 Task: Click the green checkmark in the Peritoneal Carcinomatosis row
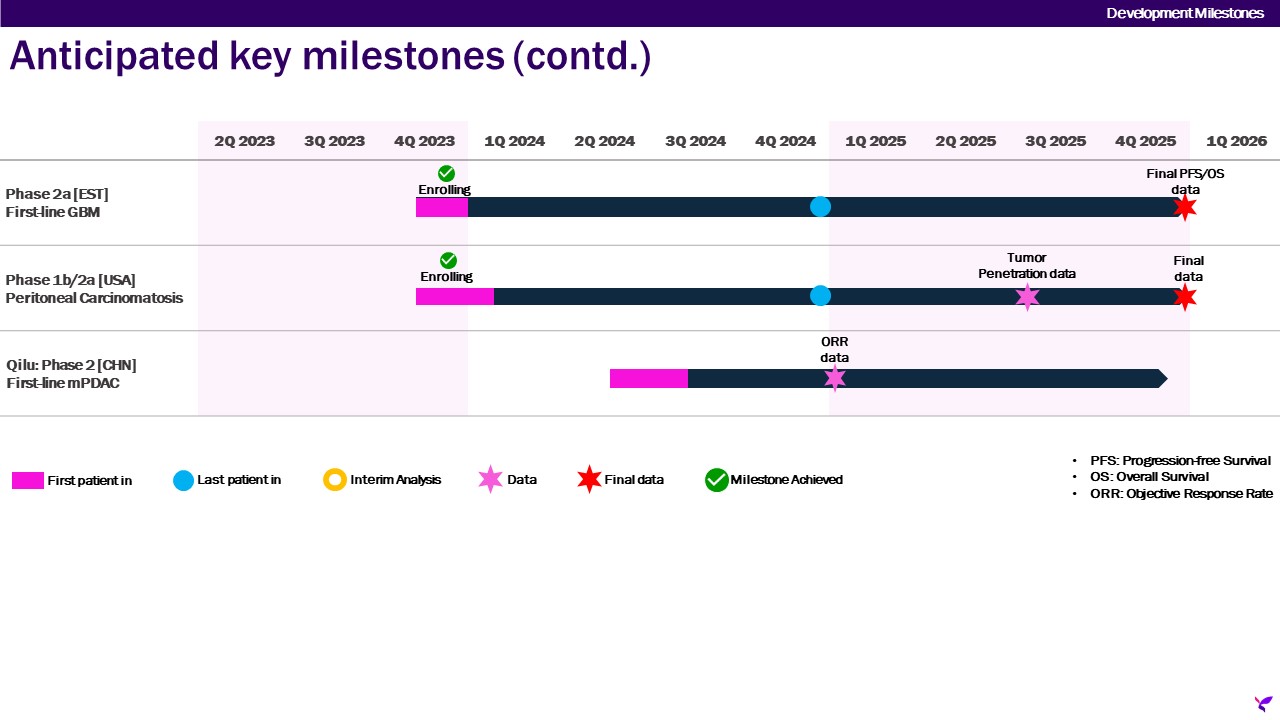[448, 260]
